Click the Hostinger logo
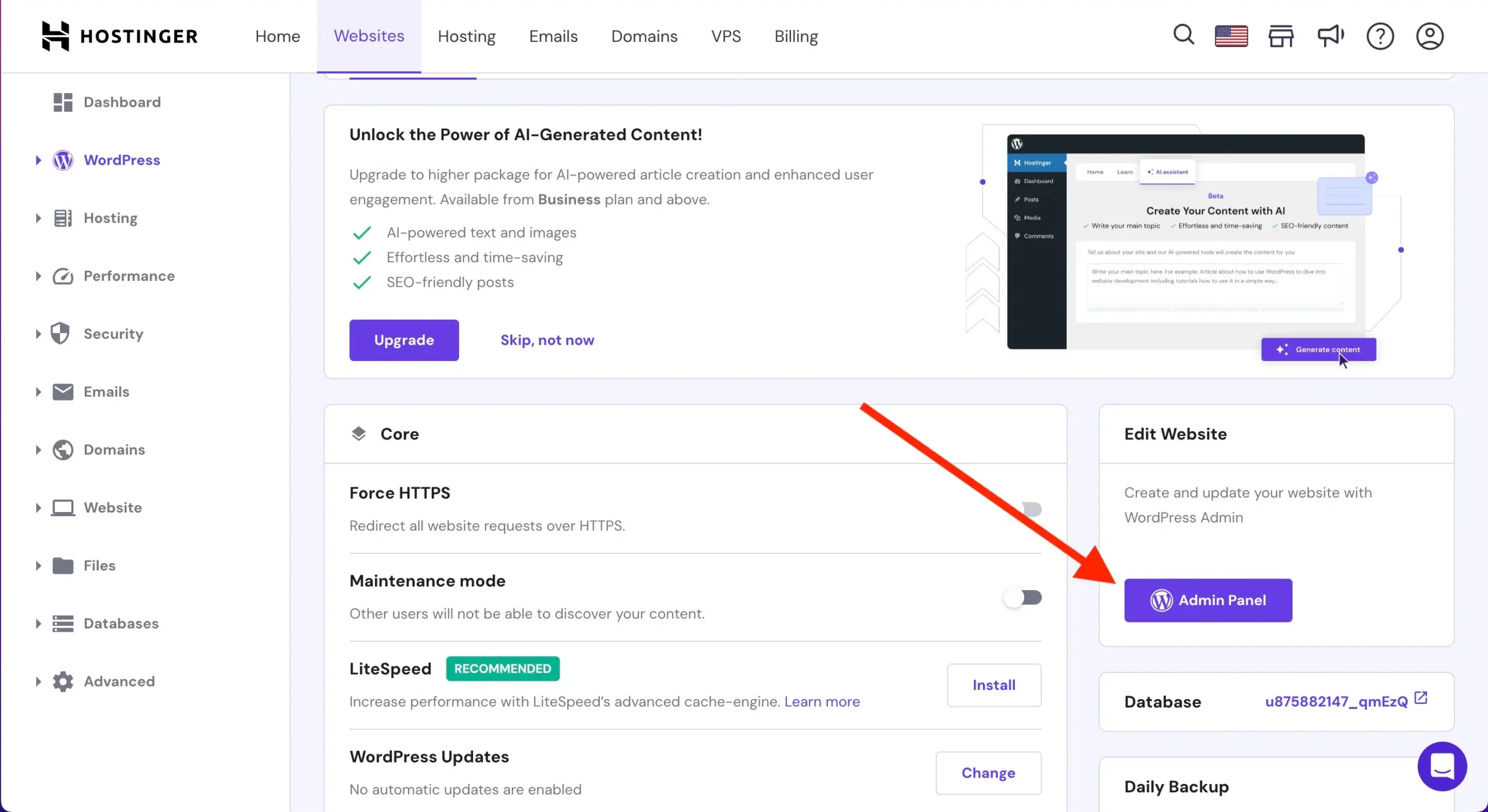1488x812 pixels. click(x=120, y=36)
